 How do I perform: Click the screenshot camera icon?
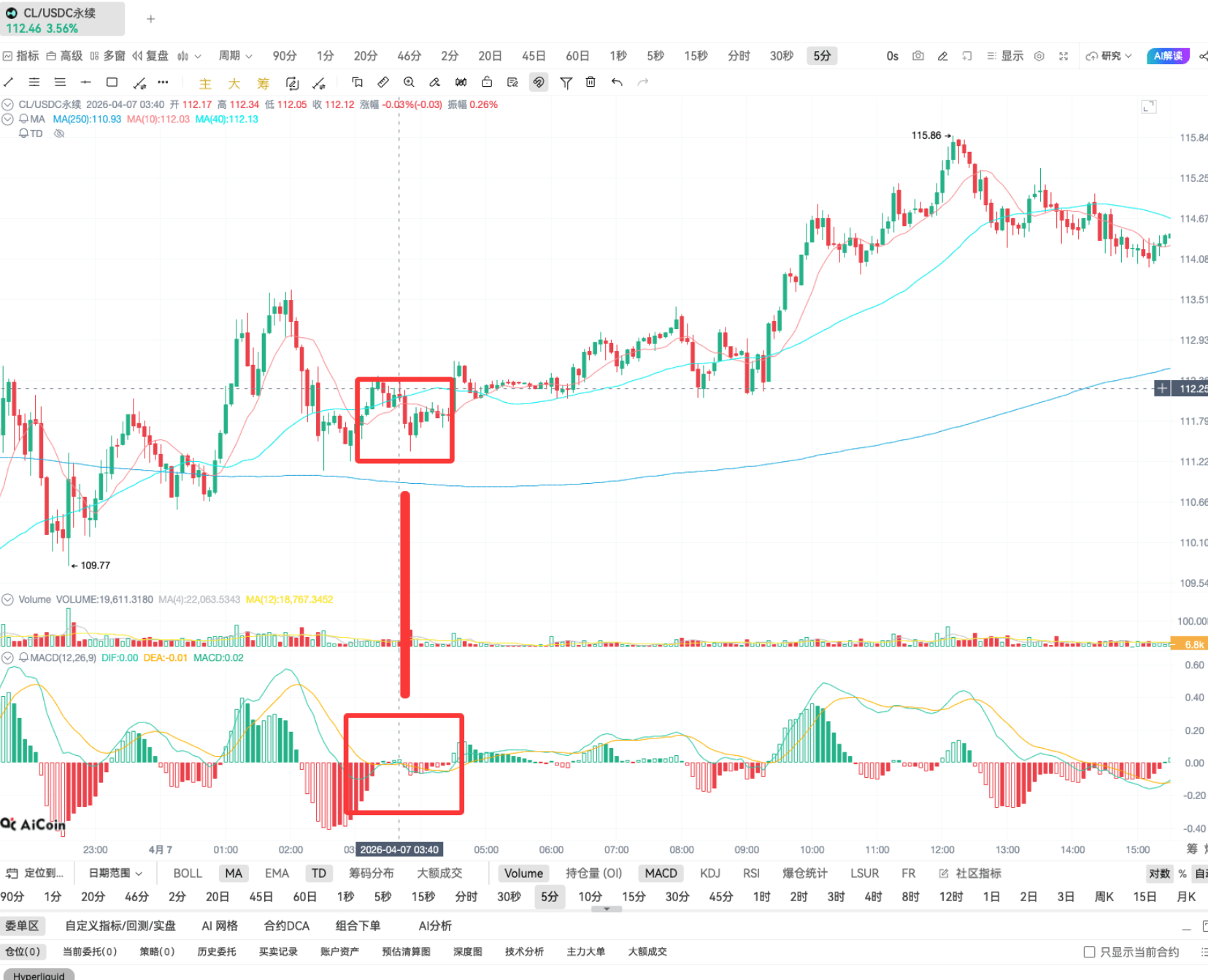point(918,56)
